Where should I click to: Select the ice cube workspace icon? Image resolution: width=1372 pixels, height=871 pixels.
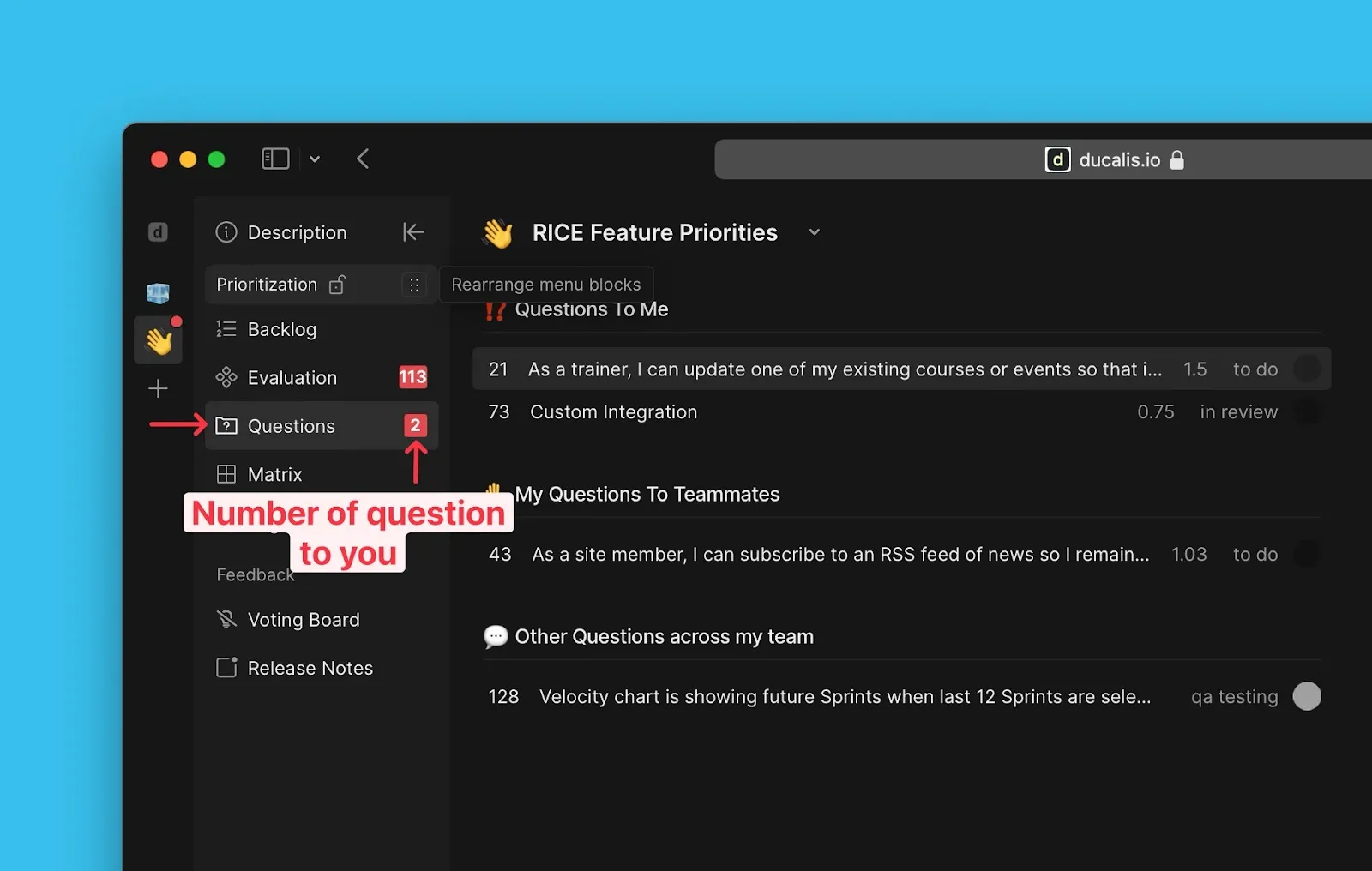click(x=158, y=293)
